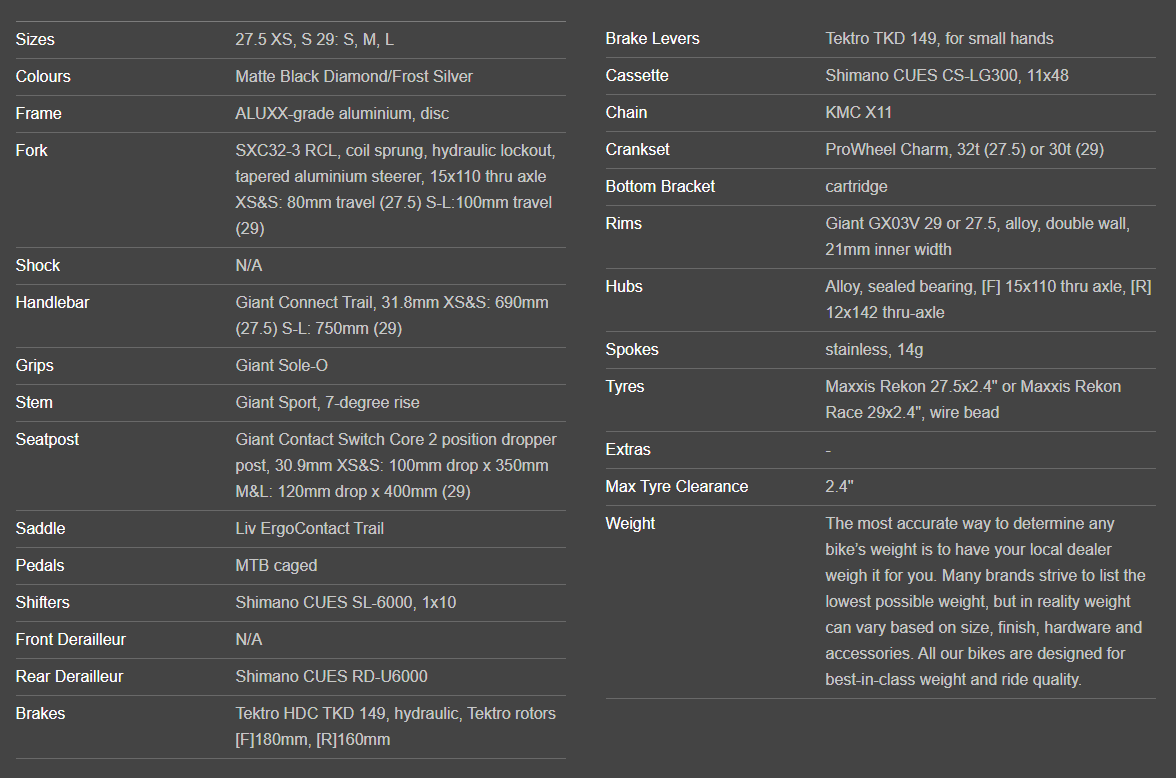
Task: Click the Matte Black Diamond/Frost Silver colour value
Action: tap(354, 77)
